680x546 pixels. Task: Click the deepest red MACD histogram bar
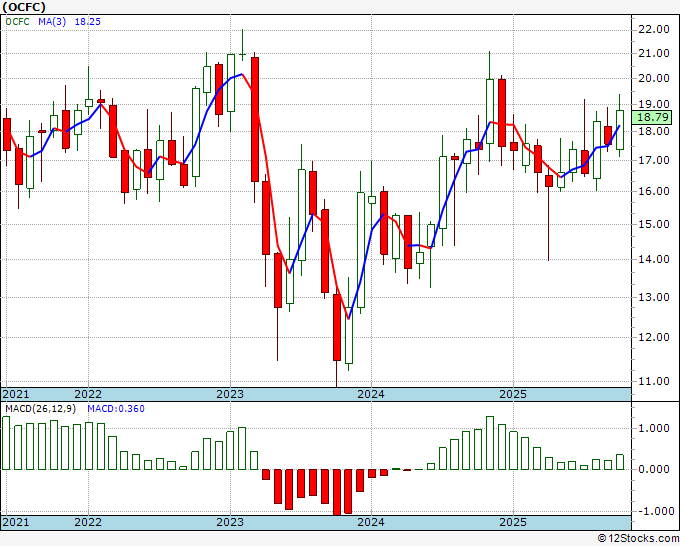coord(337,492)
